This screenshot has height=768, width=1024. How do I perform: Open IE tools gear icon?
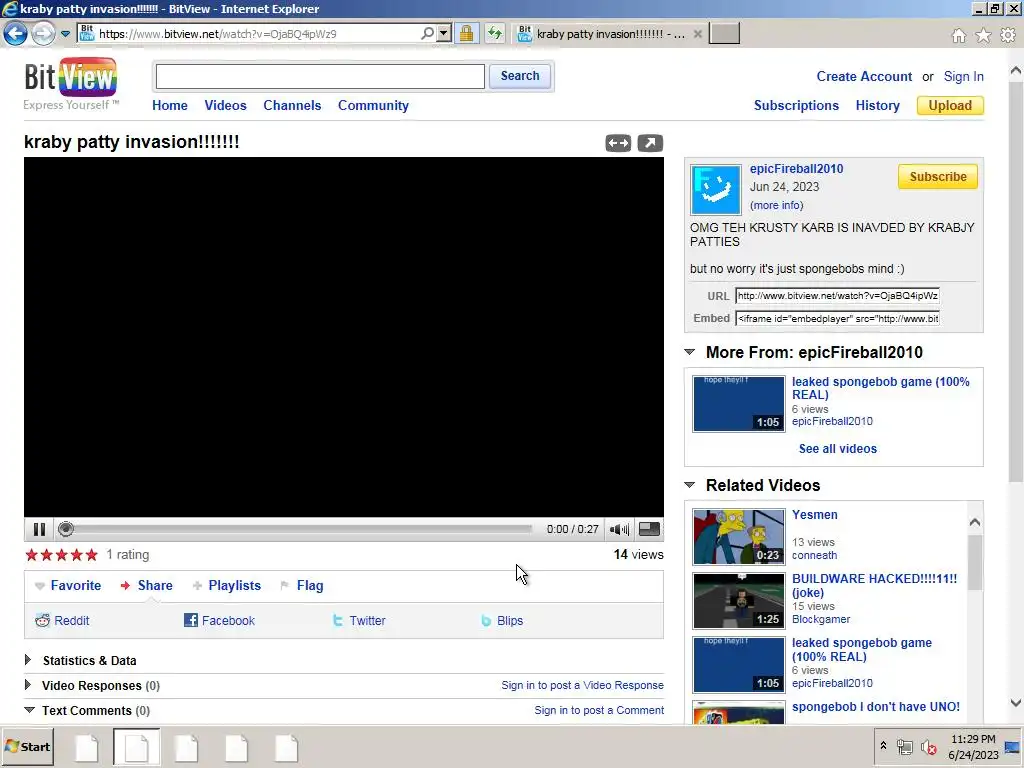tap(1008, 35)
